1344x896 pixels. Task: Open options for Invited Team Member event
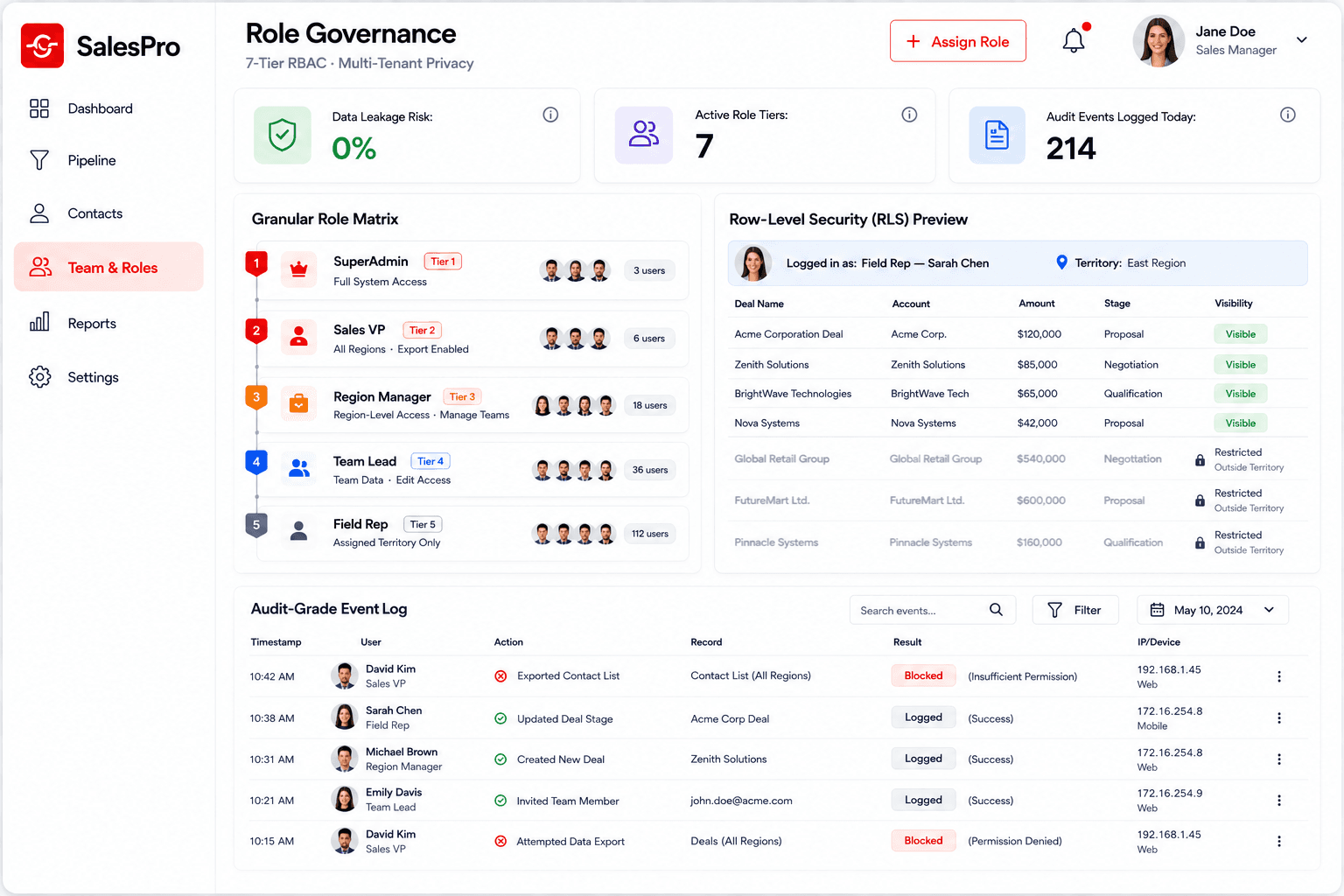1278,800
